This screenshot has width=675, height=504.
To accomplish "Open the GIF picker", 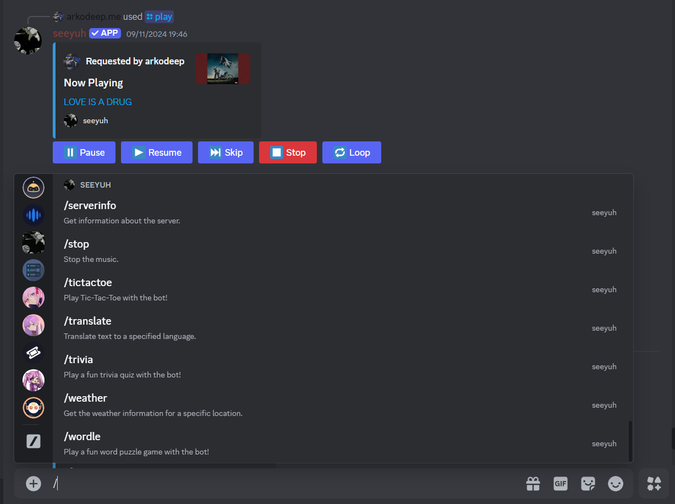I will point(560,483).
